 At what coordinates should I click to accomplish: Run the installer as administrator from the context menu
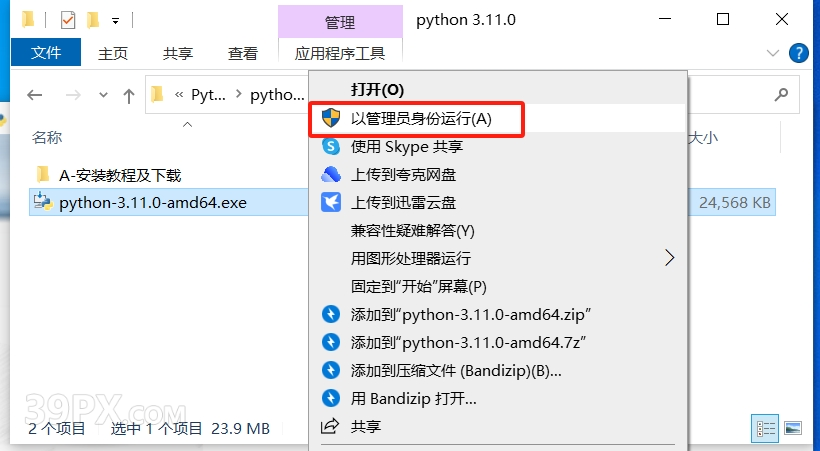point(497,119)
